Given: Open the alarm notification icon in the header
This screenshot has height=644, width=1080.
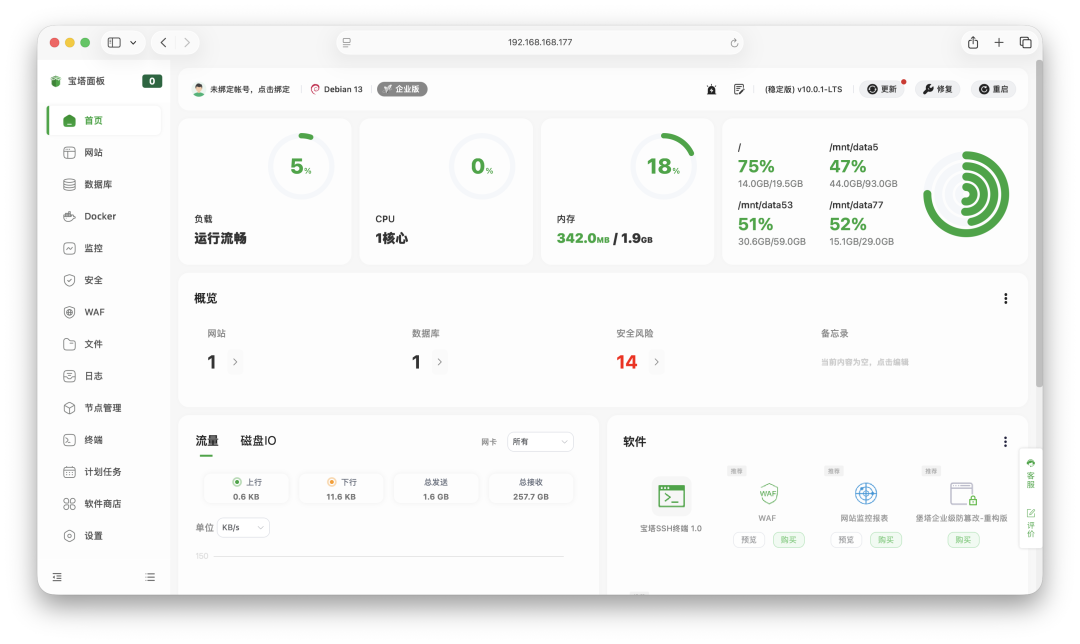Looking at the screenshot, I should [x=711, y=89].
